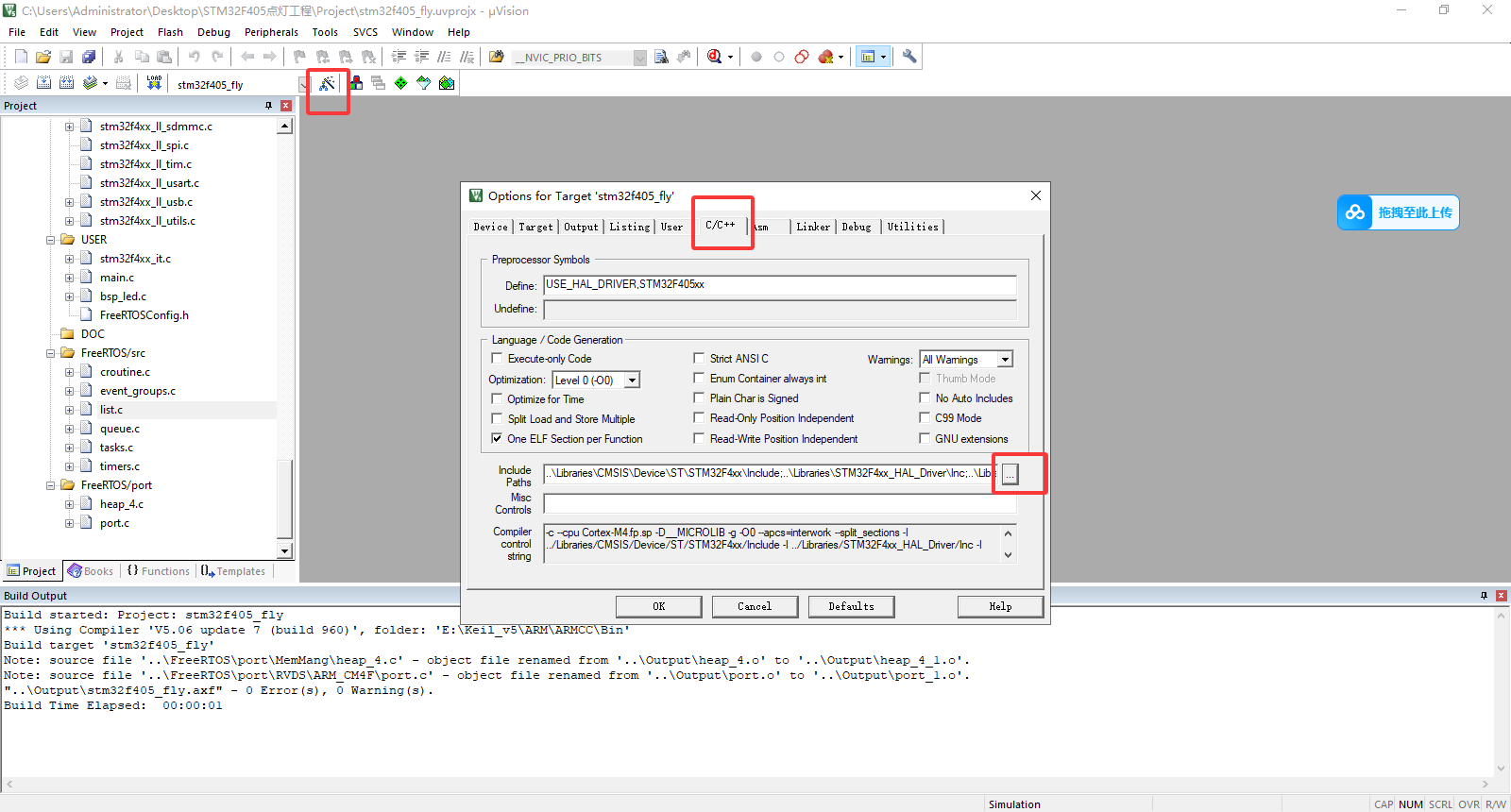
Task: Open the Warnings dropdown
Action: tap(1006, 359)
